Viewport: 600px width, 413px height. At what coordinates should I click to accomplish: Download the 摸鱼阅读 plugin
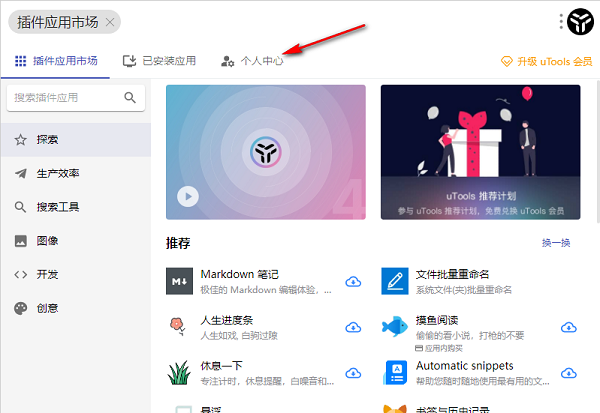[x=569, y=327]
